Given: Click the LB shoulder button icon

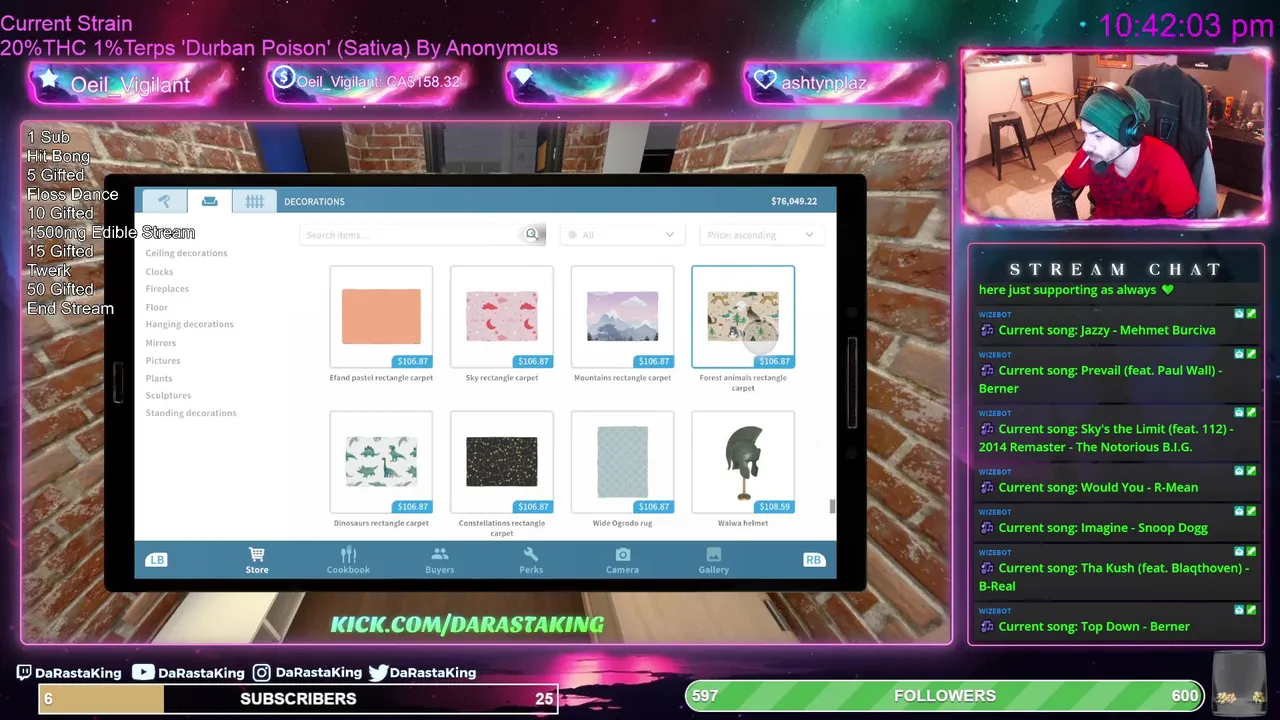Looking at the screenshot, I should point(157,560).
